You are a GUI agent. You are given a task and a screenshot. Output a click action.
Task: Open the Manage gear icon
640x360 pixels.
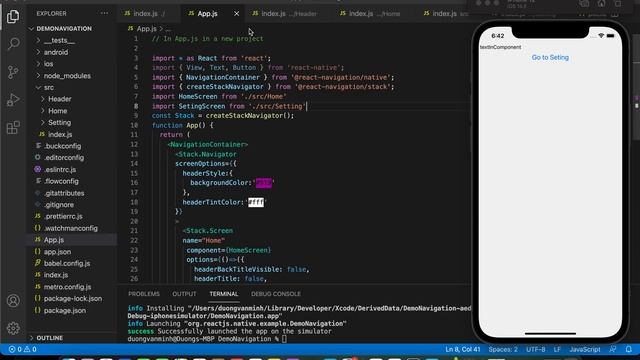pyautogui.click(x=13, y=328)
